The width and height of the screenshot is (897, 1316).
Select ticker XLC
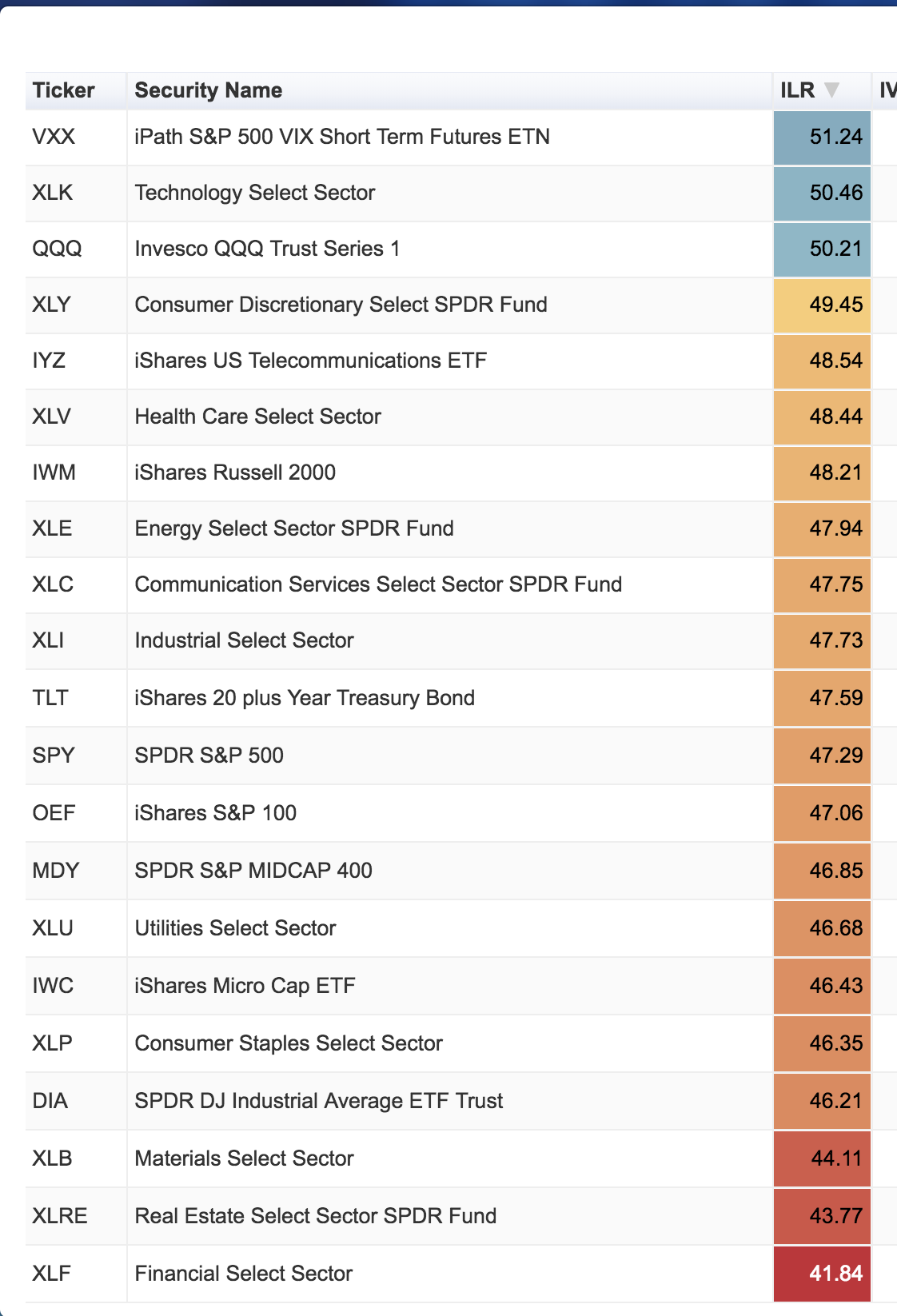pos(53,584)
